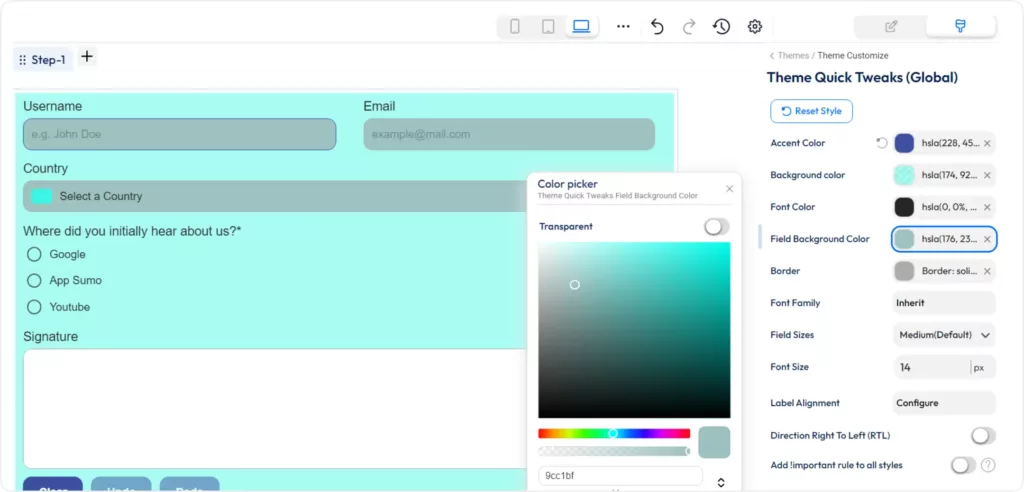
Task: Open the Background color swatch
Action: pos(904,175)
